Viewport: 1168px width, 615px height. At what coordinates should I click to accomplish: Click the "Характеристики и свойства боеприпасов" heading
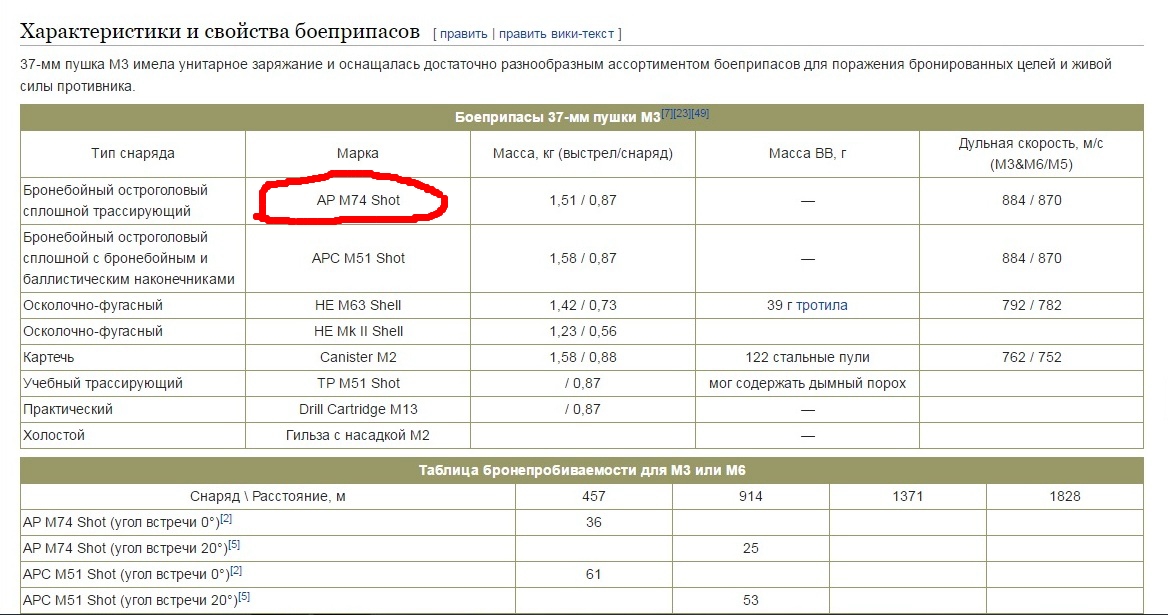220,32
